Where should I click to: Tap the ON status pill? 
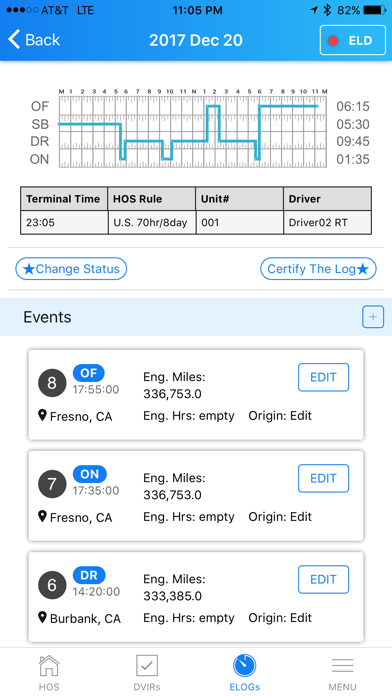pos(90,474)
